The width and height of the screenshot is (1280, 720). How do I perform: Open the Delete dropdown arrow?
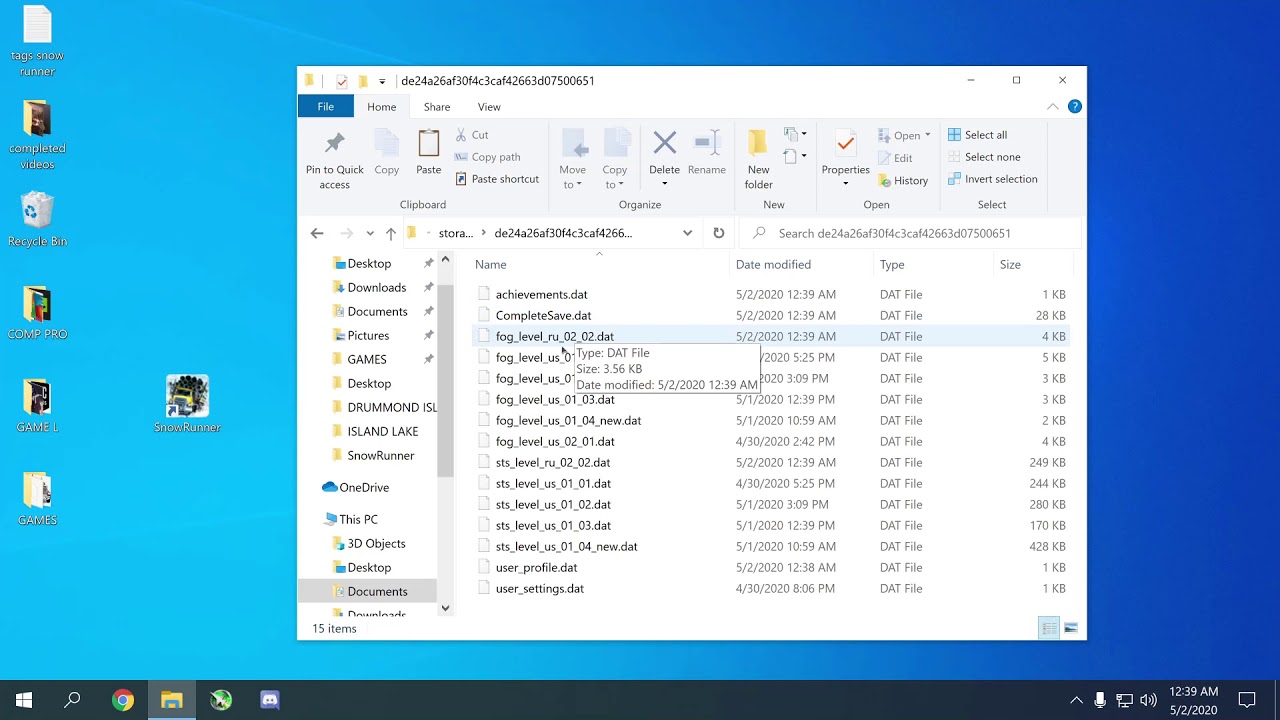[x=665, y=184]
